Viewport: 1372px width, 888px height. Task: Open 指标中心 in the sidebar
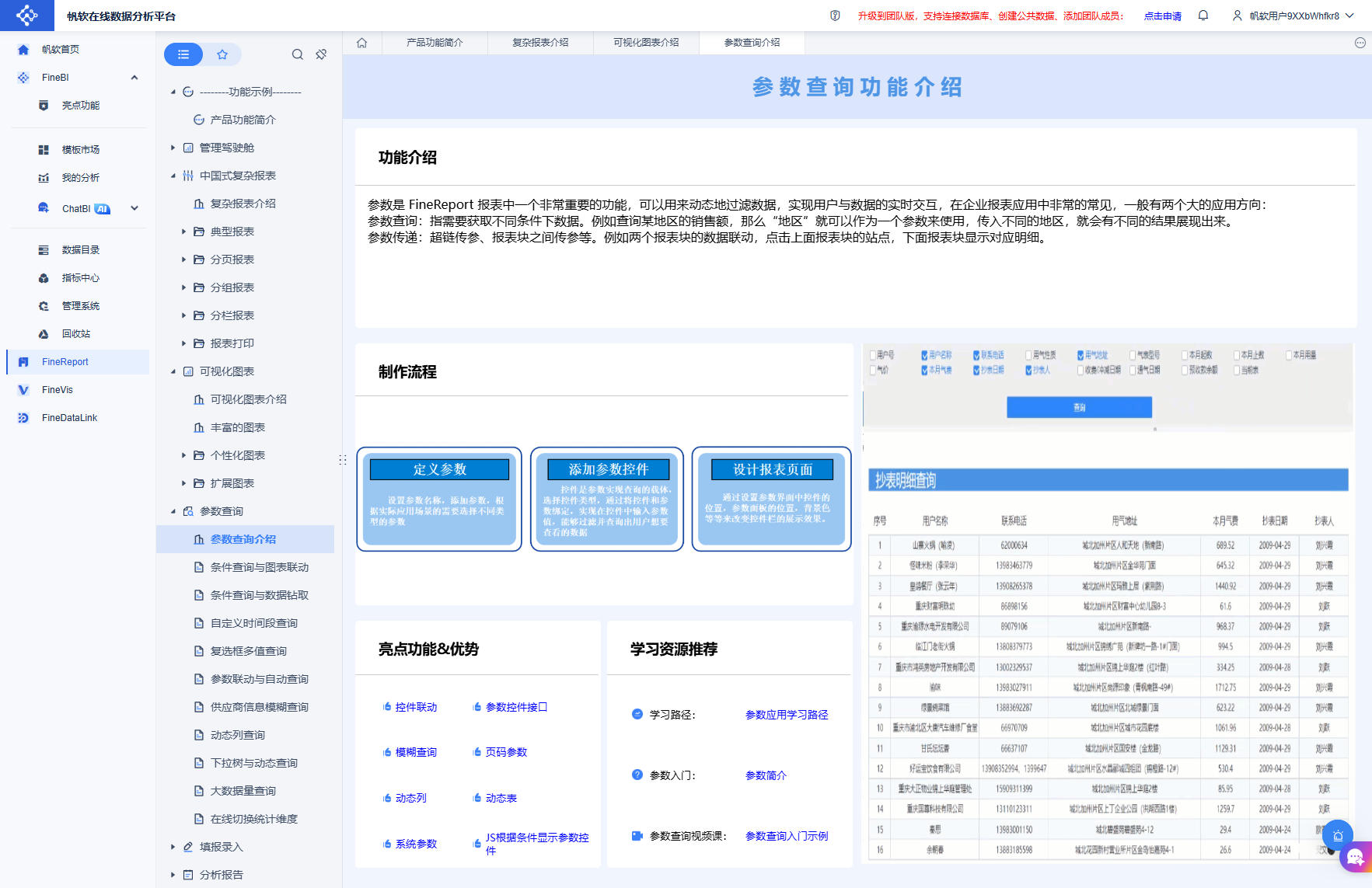pos(80,278)
